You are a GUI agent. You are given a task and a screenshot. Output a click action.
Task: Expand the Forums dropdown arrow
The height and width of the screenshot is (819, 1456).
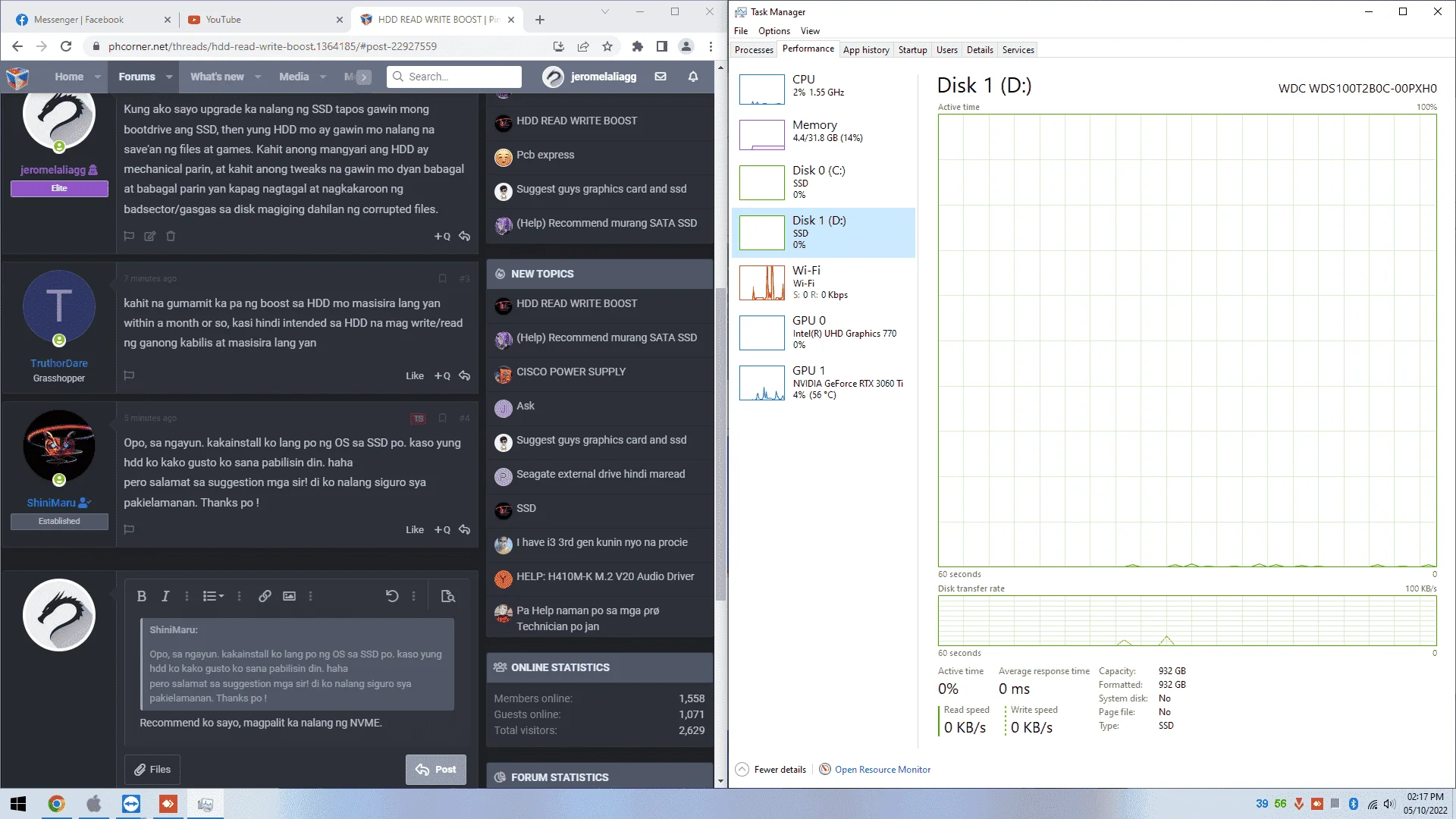pos(169,77)
